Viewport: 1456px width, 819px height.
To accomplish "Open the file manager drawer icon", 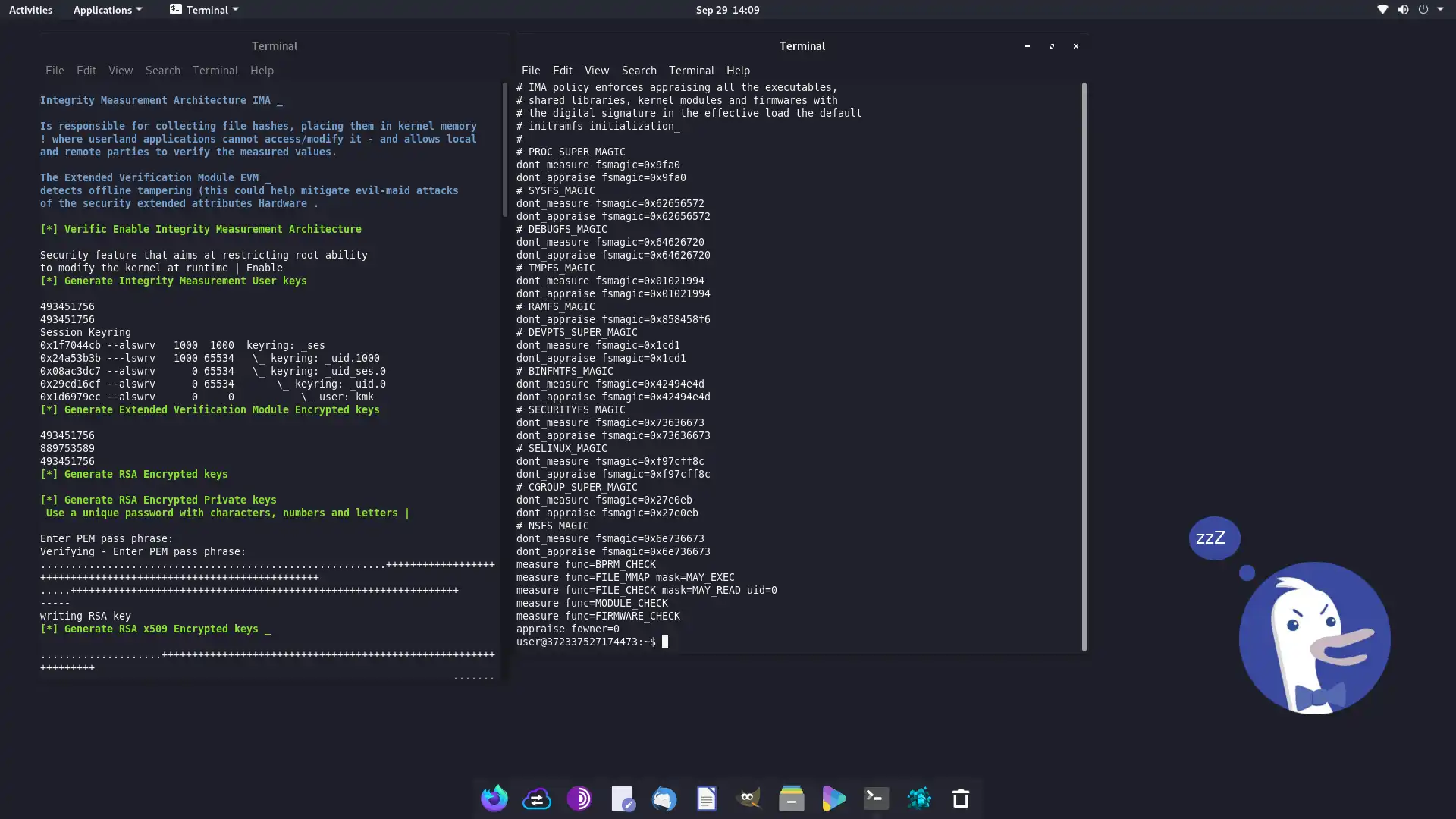I will 791,799.
